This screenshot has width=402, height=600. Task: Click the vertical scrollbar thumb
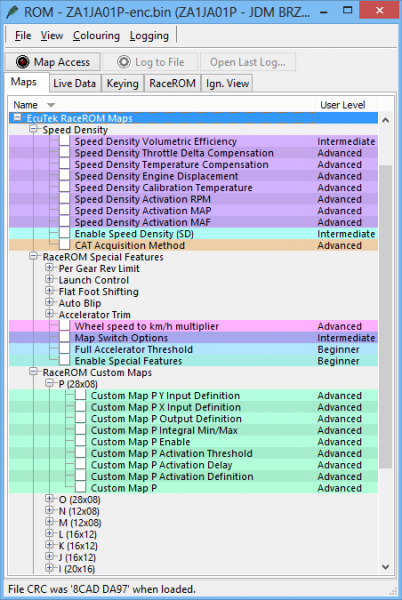pyautogui.click(x=386, y=317)
